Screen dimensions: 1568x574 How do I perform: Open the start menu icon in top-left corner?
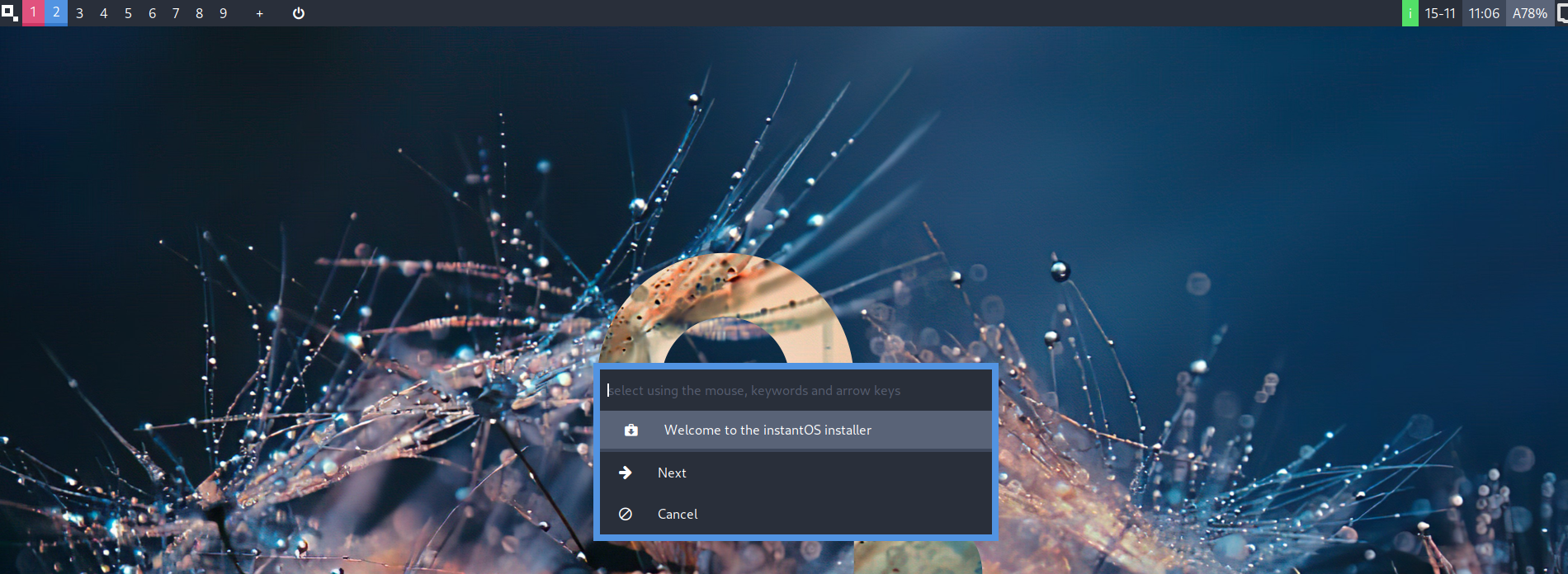pyautogui.click(x=9, y=12)
